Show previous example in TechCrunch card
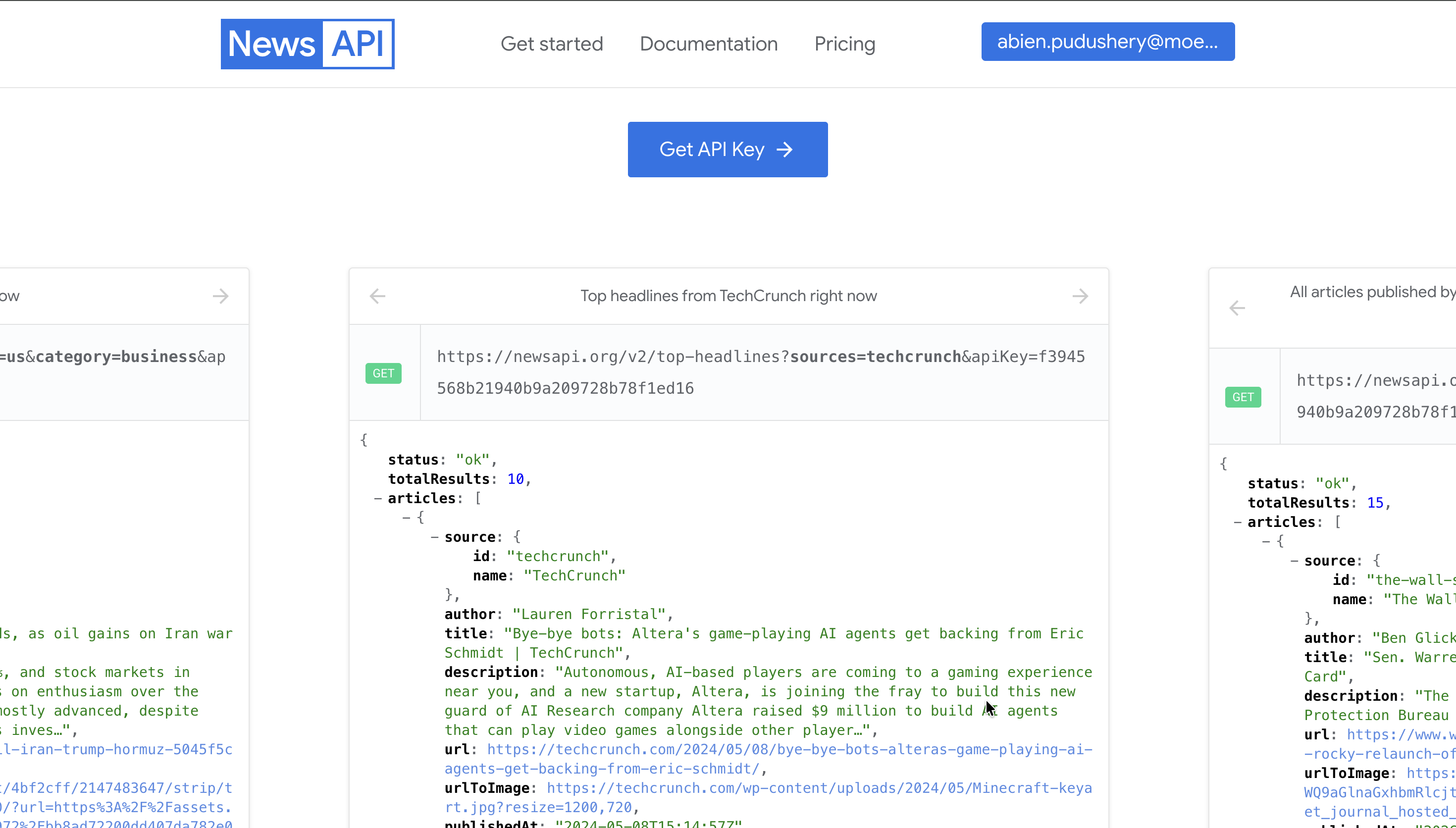 point(377,296)
